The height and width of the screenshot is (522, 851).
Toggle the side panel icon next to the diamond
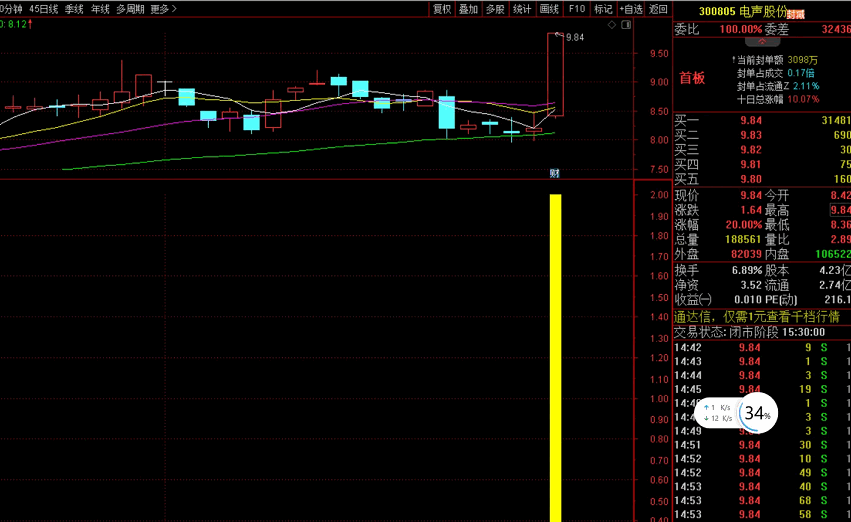point(626,24)
